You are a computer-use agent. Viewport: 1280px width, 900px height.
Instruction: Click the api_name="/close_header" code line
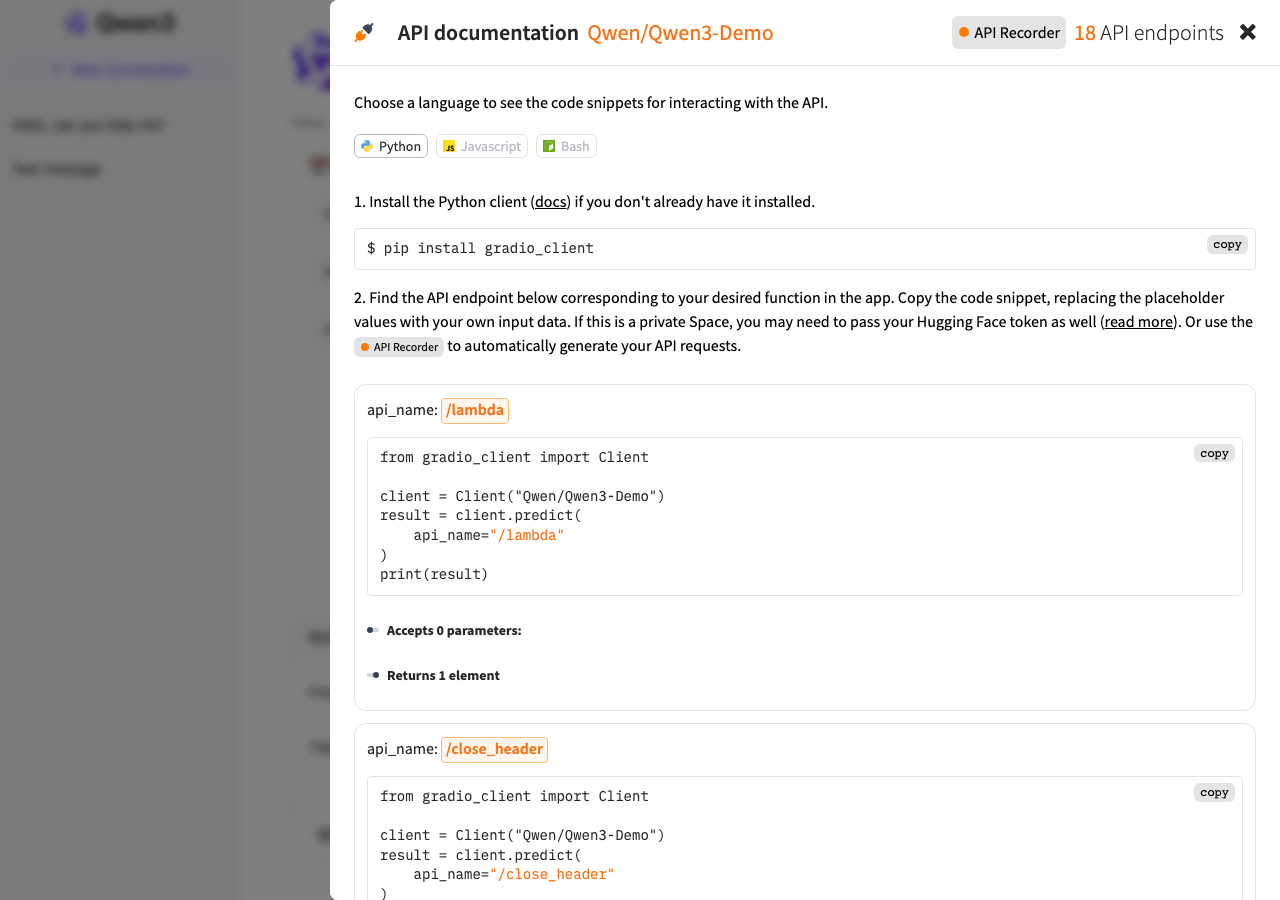click(x=514, y=875)
